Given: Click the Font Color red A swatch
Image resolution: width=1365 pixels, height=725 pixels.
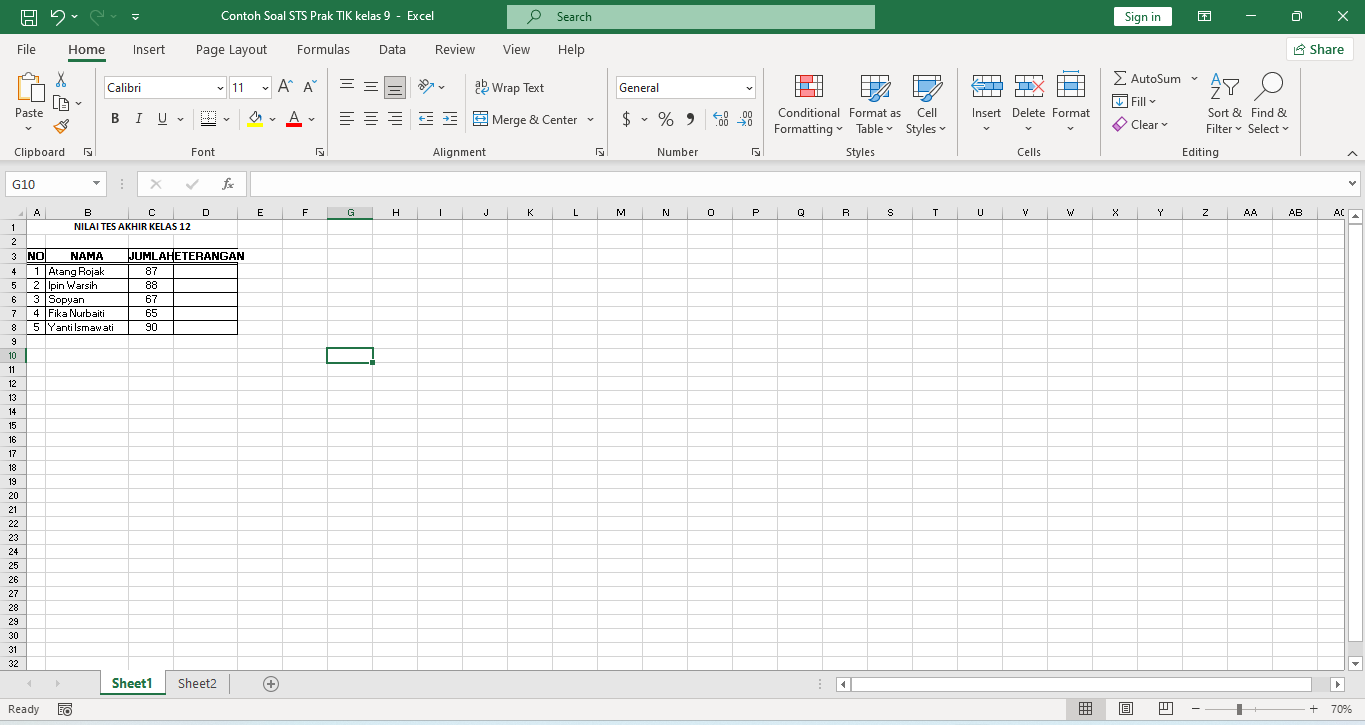Looking at the screenshot, I should (294, 119).
